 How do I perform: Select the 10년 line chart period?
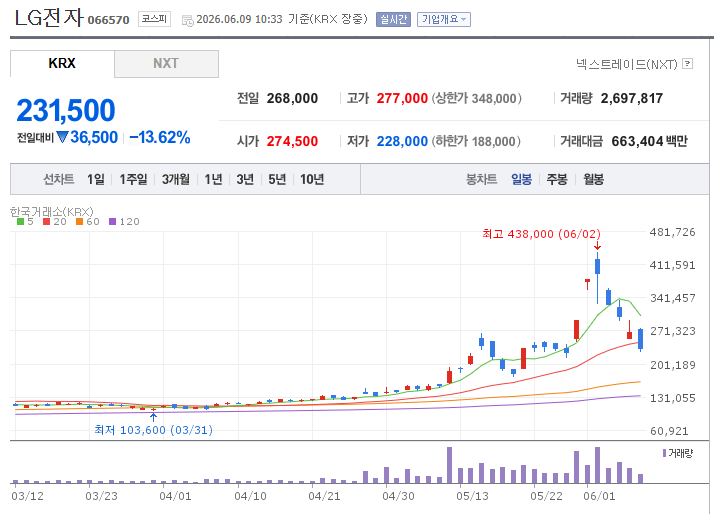click(312, 179)
